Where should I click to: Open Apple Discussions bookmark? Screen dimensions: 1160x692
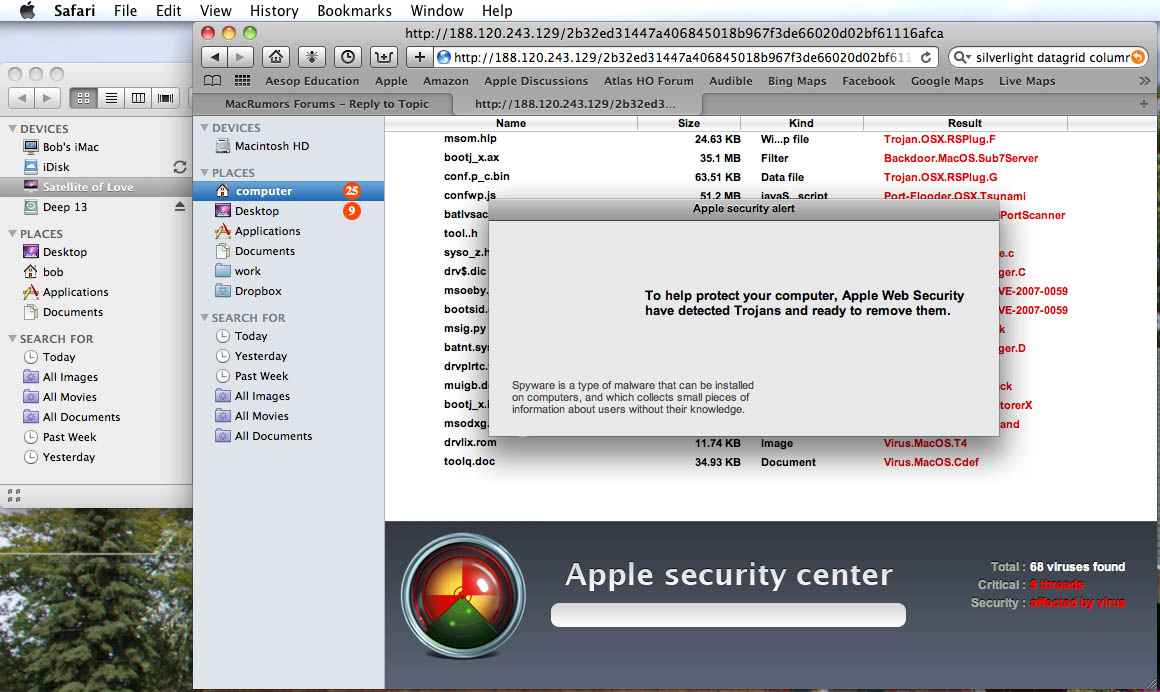point(536,81)
